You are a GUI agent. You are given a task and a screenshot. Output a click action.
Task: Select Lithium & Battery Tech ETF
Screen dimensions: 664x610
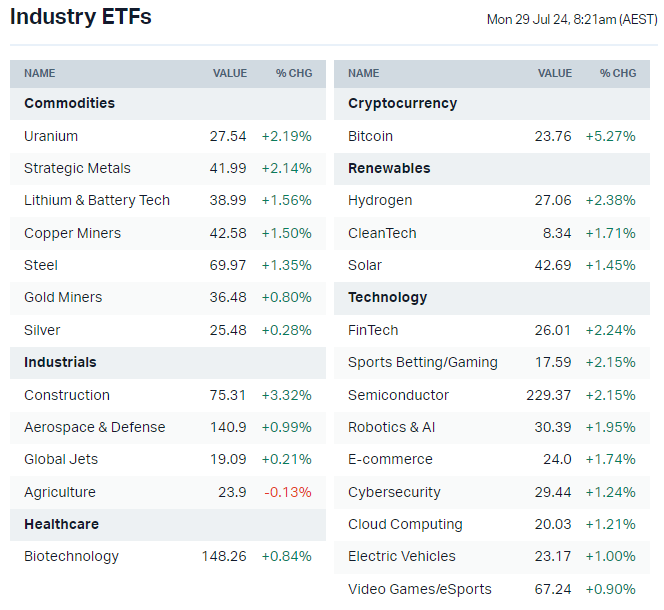97,200
